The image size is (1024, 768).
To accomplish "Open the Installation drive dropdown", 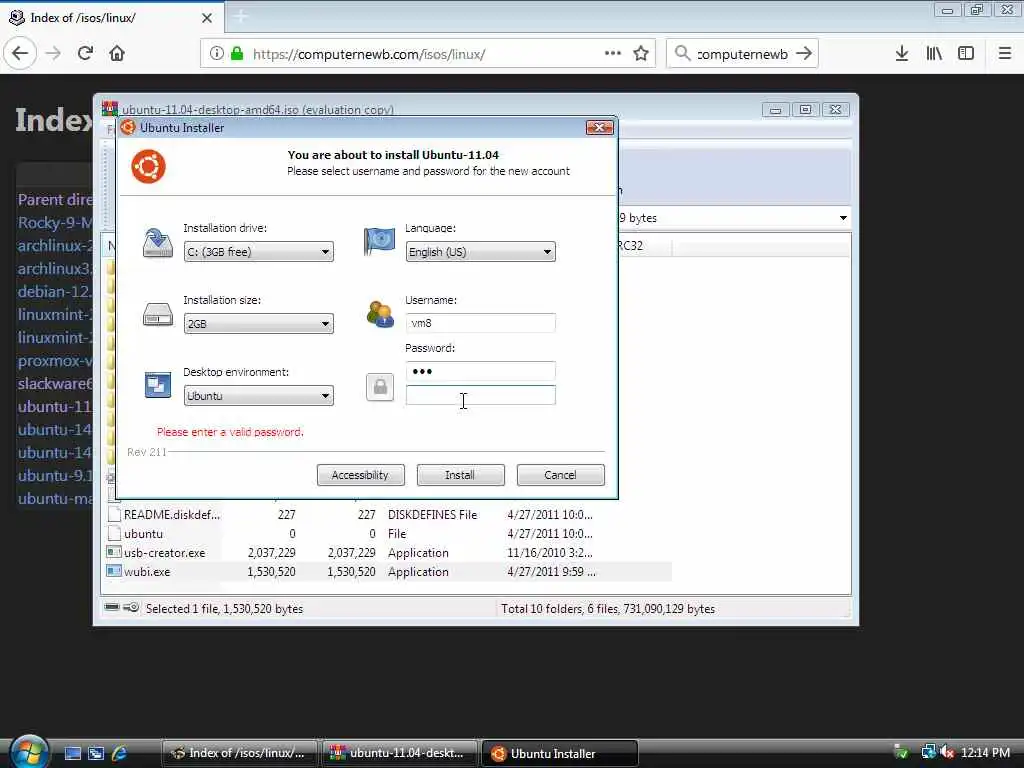I will click(x=259, y=252).
